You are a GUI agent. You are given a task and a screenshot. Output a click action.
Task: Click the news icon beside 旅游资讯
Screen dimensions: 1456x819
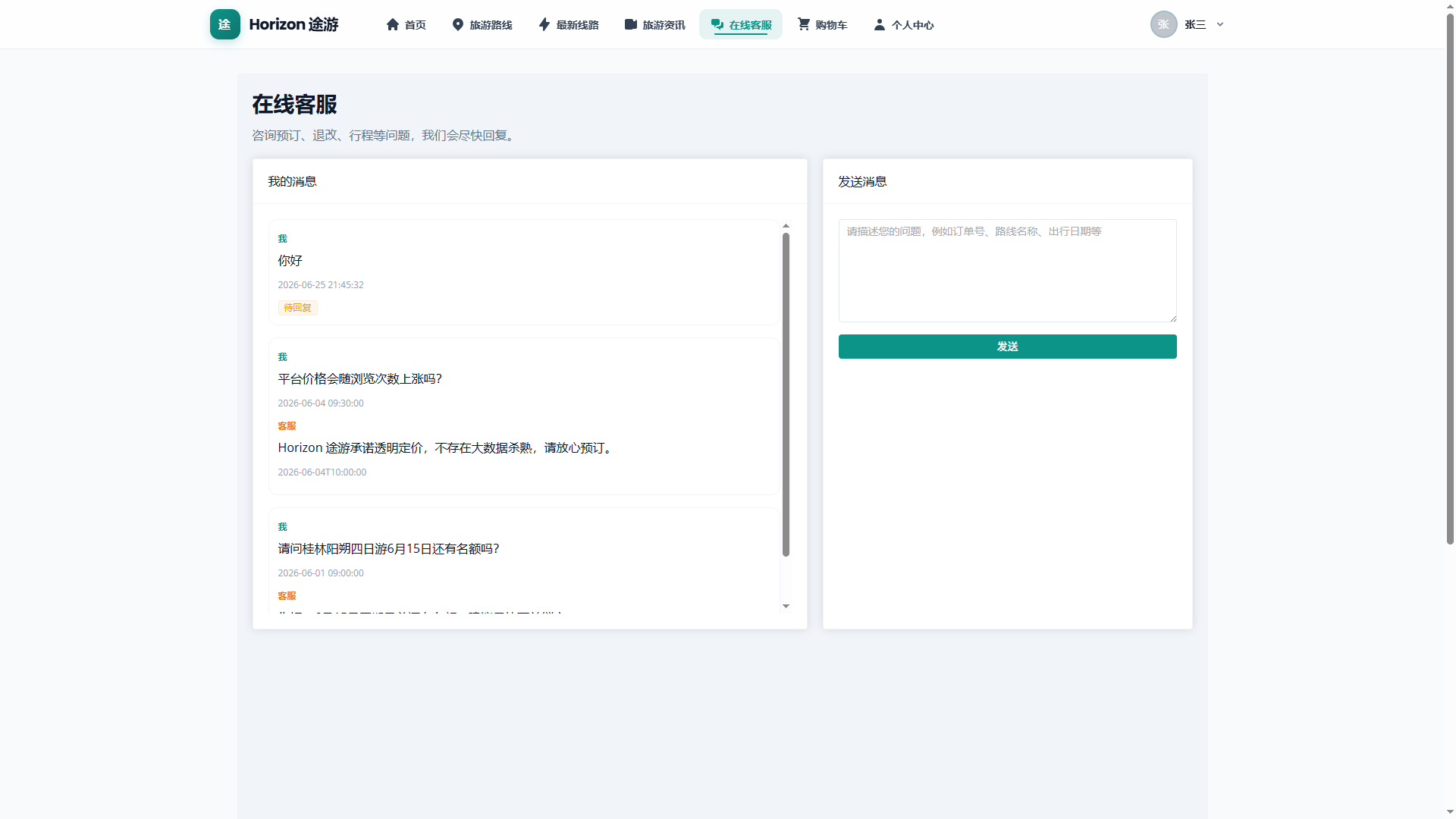tap(631, 24)
